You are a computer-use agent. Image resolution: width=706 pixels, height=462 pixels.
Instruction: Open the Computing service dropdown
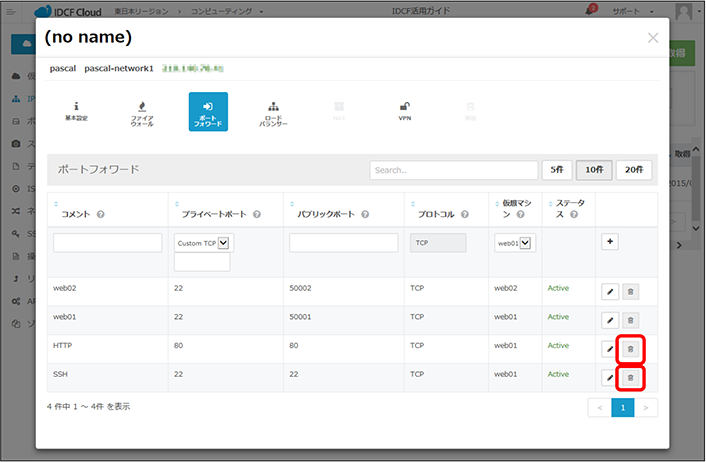tap(226, 11)
